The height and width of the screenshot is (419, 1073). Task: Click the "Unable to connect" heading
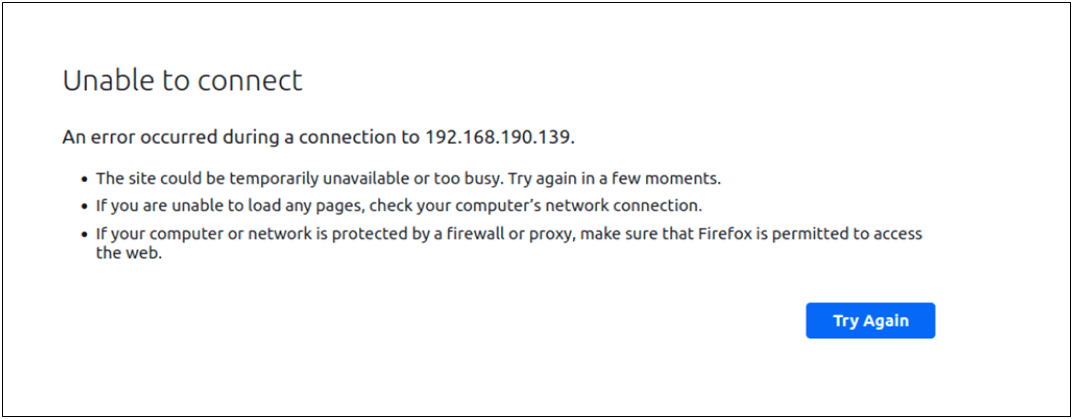pos(182,81)
